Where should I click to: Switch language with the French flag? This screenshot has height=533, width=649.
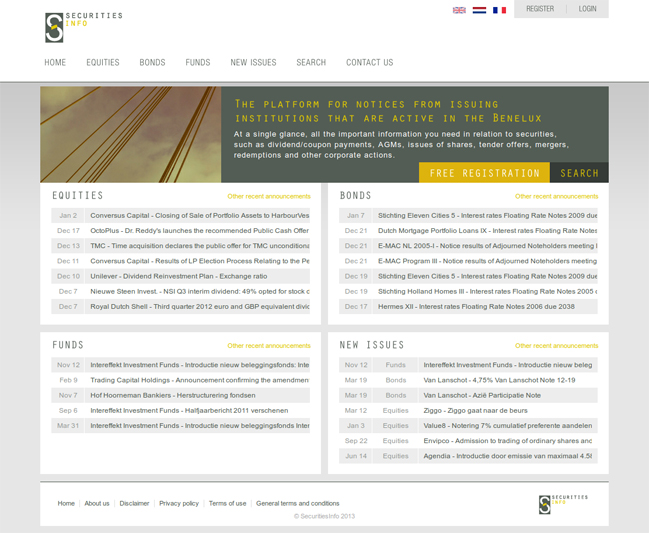pyautogui.click(x=499, y=10)
